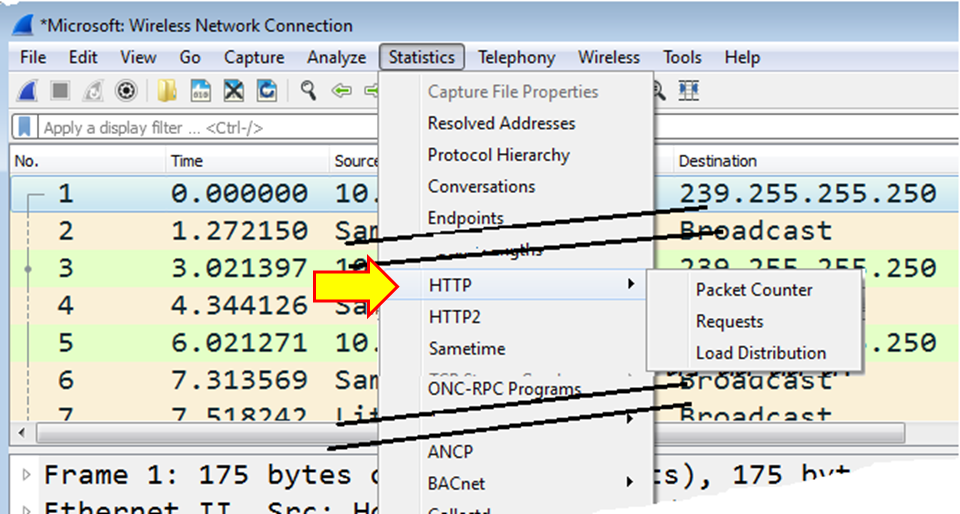Click the scrollbar left arrow button
The height and width of the screenshot is (514, 960).
click(22, 433)
